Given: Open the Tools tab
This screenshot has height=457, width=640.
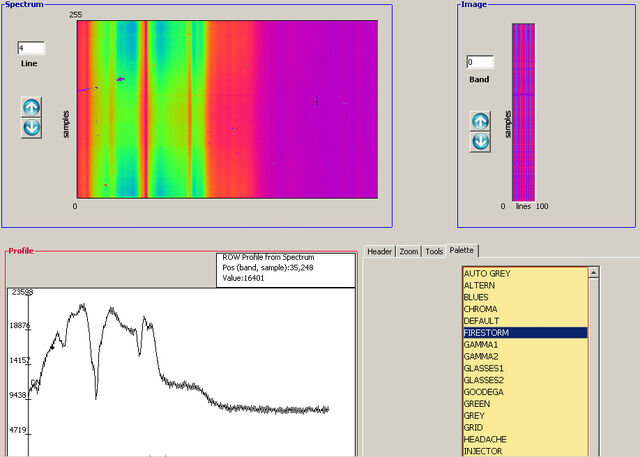Looking at the screenshot, I should coord(434,251).
